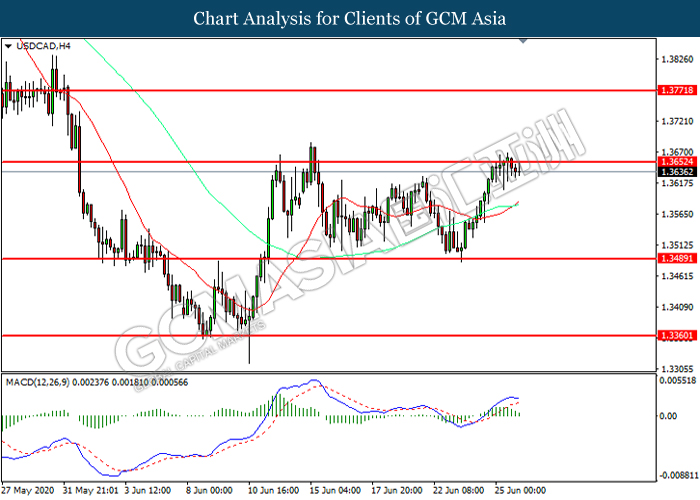Click the MACD 0.00 scale value
This screenshot has width=700, height=500.
[668, 416]
